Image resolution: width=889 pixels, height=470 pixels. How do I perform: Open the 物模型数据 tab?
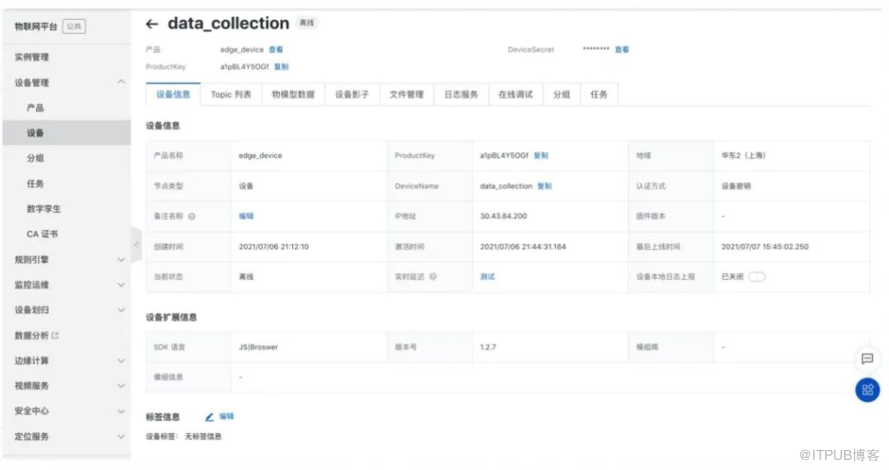coord(292,94)
